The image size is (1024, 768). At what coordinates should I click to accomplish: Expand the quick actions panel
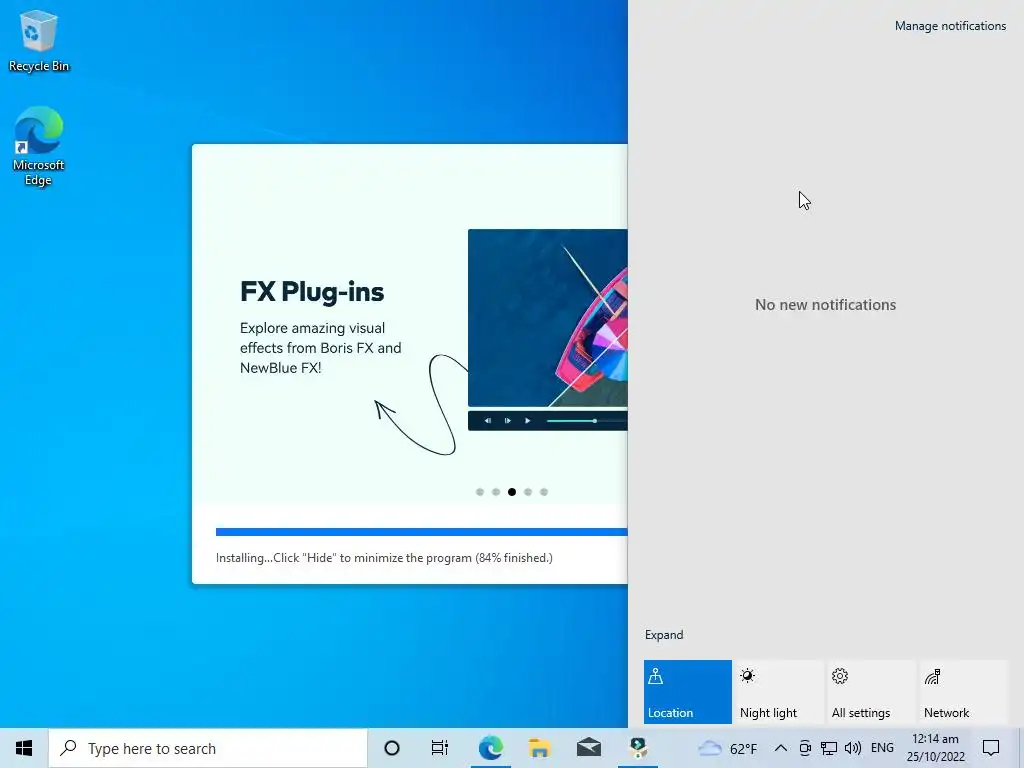coord(664,635)
